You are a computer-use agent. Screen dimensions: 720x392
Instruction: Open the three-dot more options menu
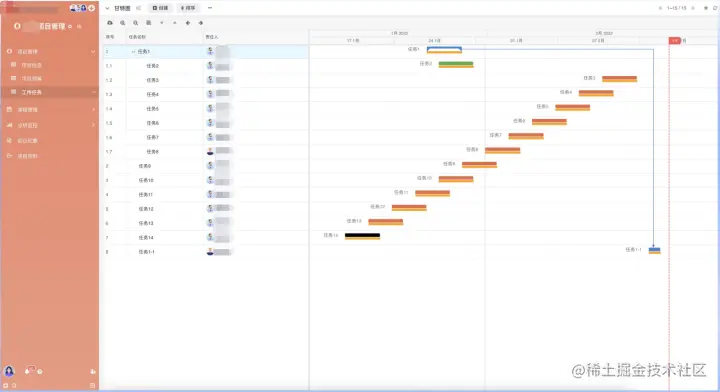point(210,8)
